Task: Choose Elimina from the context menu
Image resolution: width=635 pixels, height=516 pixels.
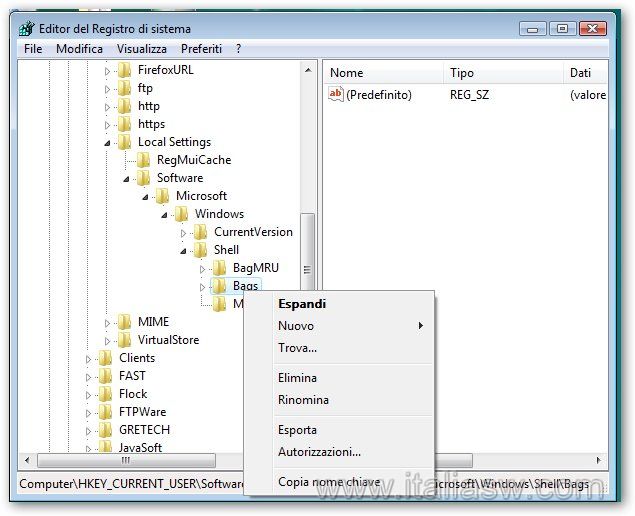Action: 297,378
